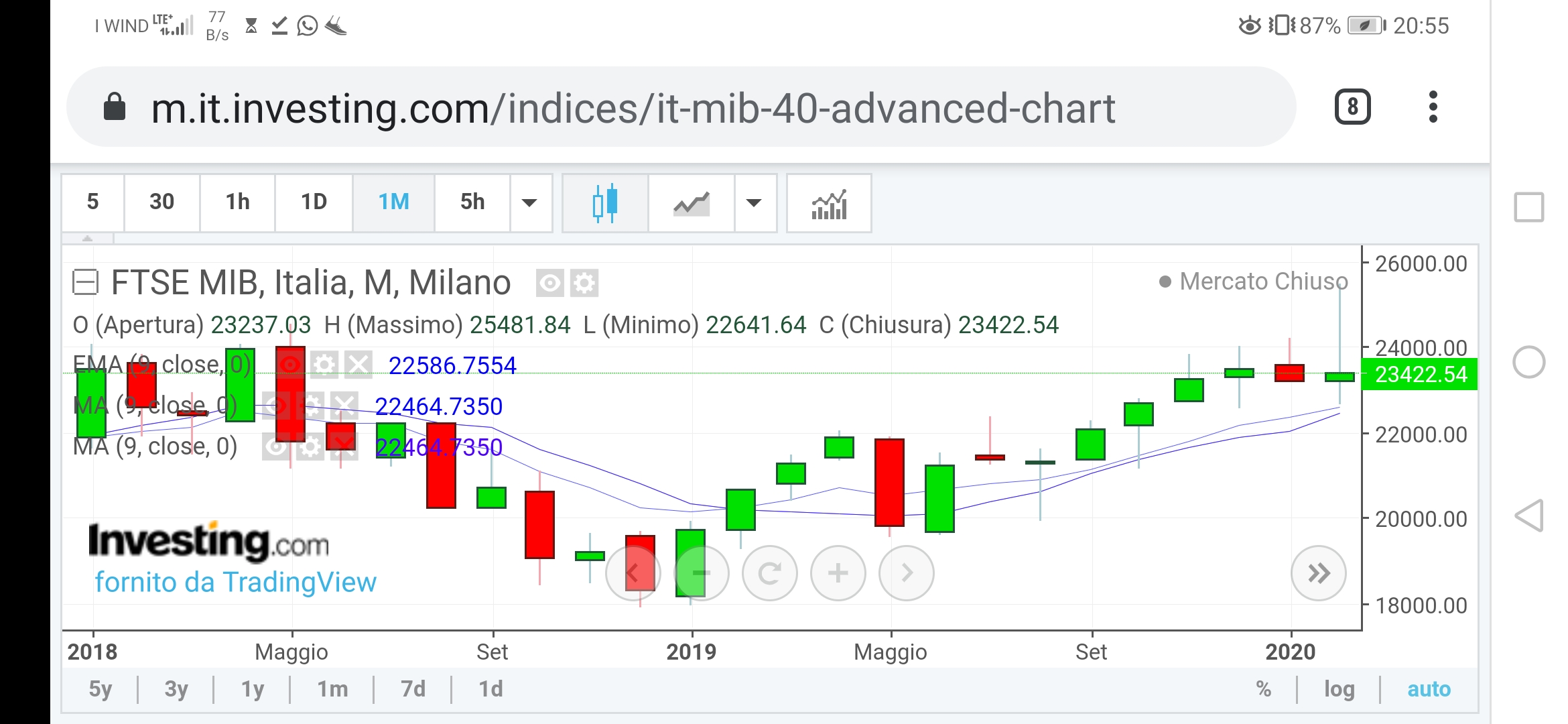Set range to 1m
Screen dimensions: 1568x724
(x=332, y=689)
